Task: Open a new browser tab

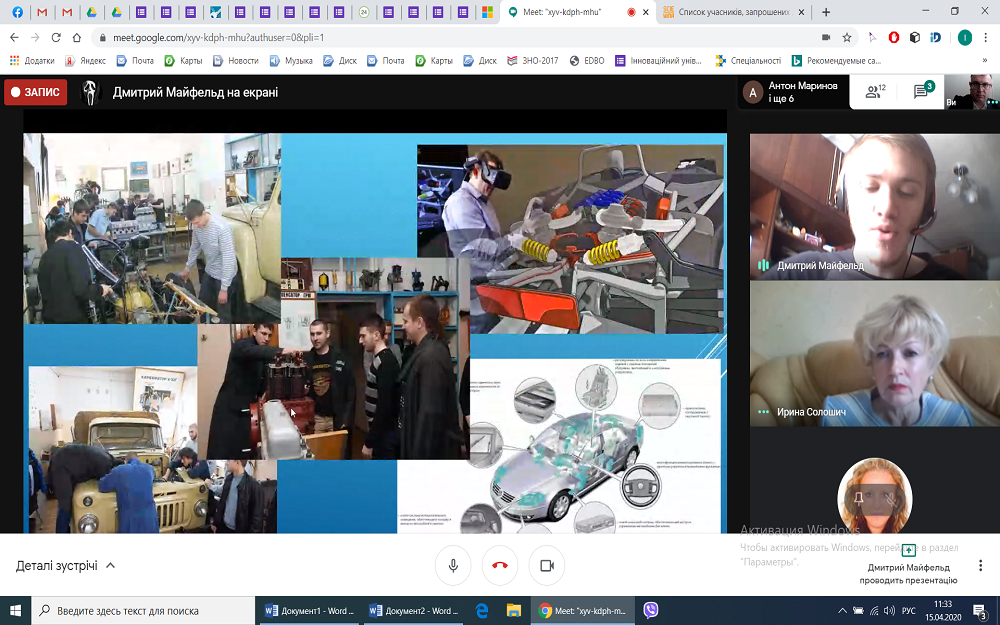Action: tap(825, 12)
